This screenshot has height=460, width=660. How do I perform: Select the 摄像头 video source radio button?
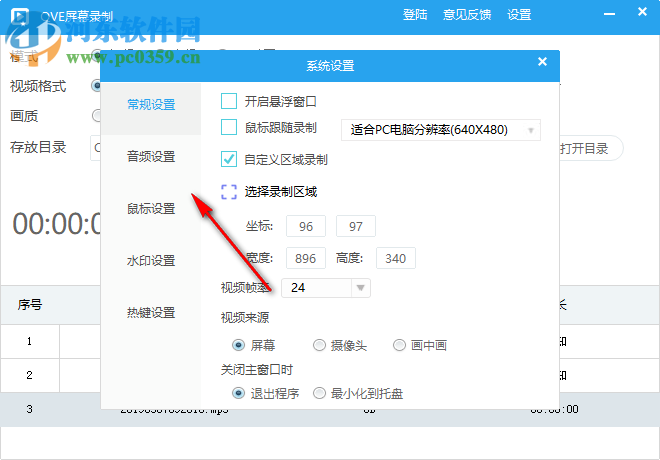319,346
